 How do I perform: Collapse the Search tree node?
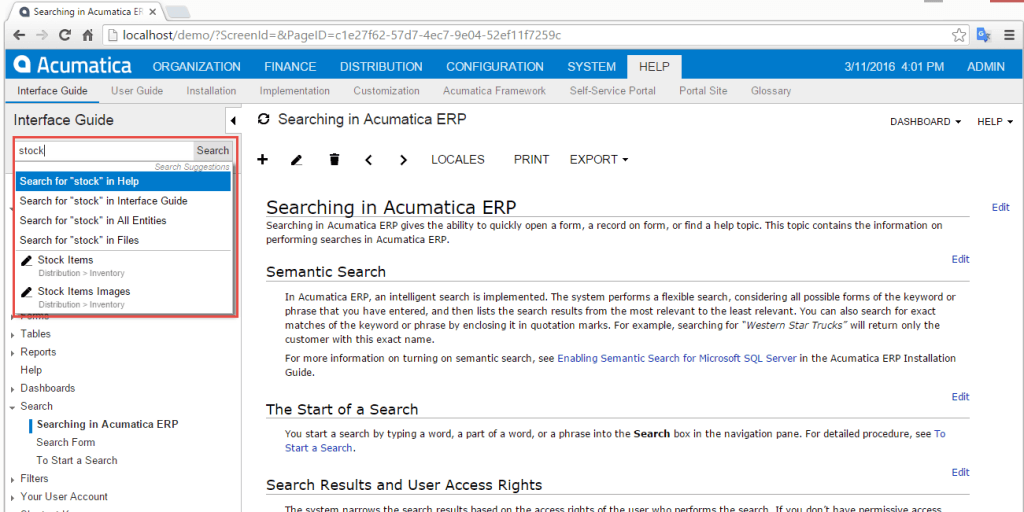[14, 407]
